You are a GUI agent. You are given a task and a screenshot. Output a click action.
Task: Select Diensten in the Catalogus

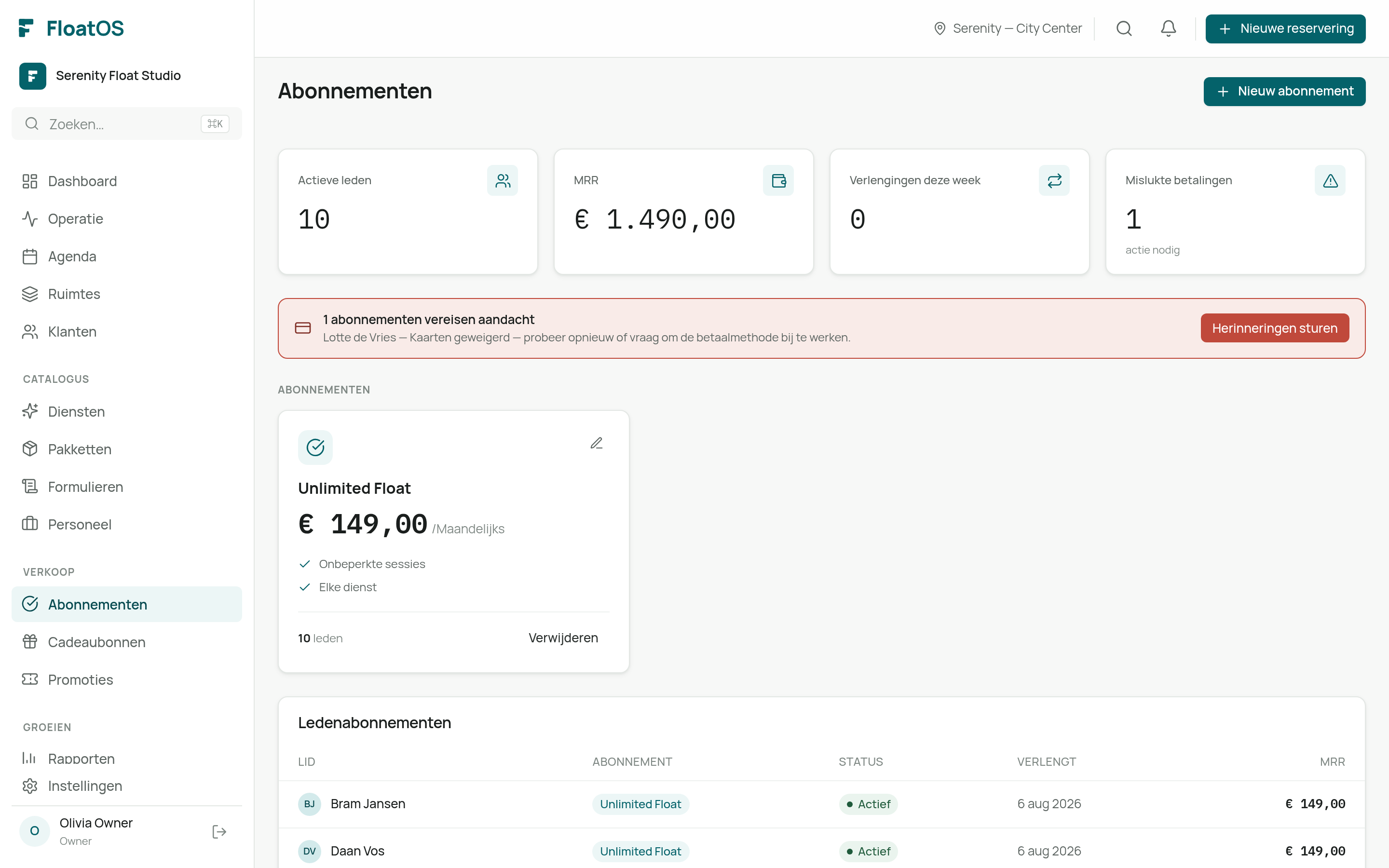[127, 412]
